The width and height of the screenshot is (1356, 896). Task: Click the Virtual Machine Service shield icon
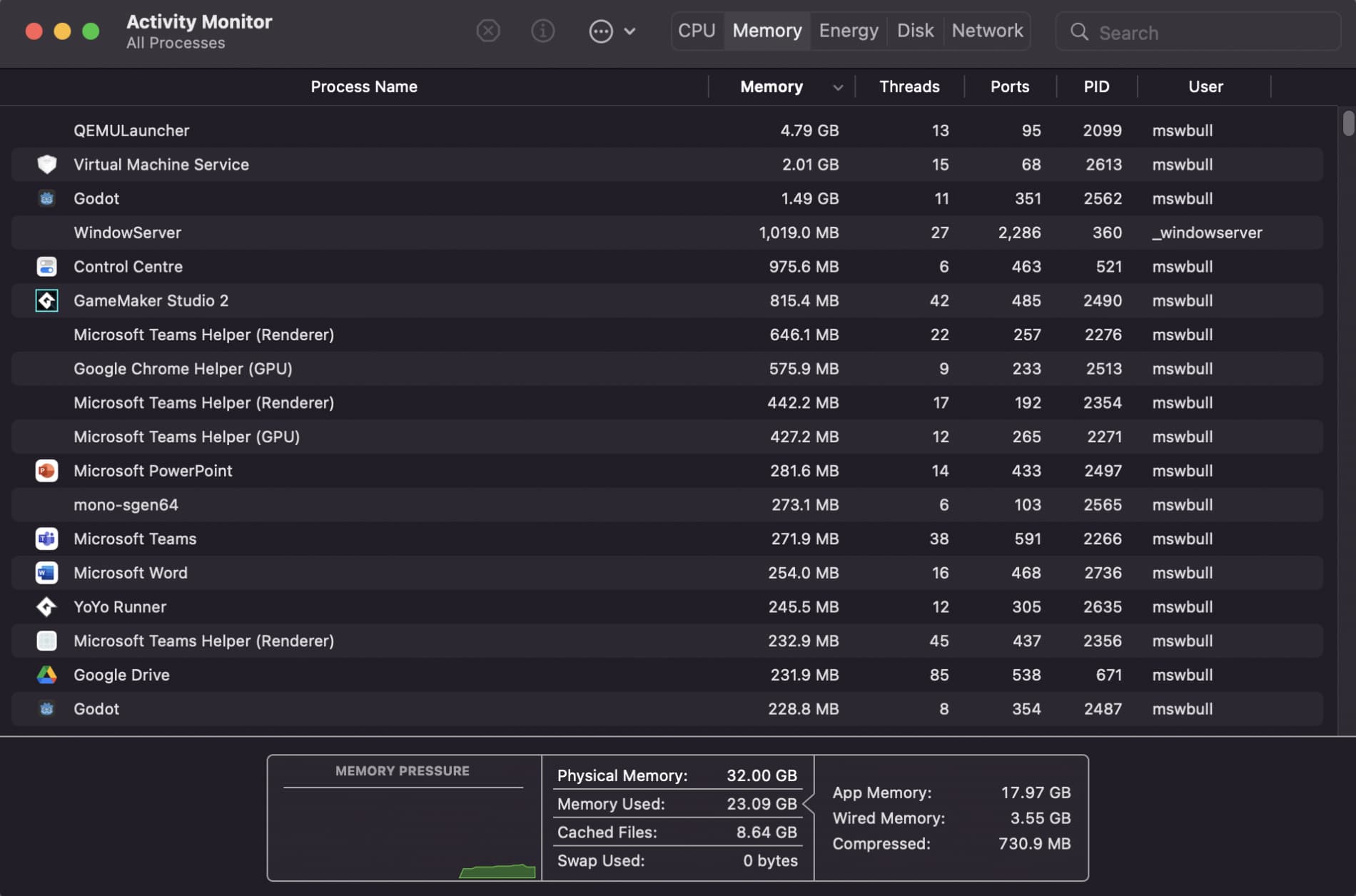46,164
